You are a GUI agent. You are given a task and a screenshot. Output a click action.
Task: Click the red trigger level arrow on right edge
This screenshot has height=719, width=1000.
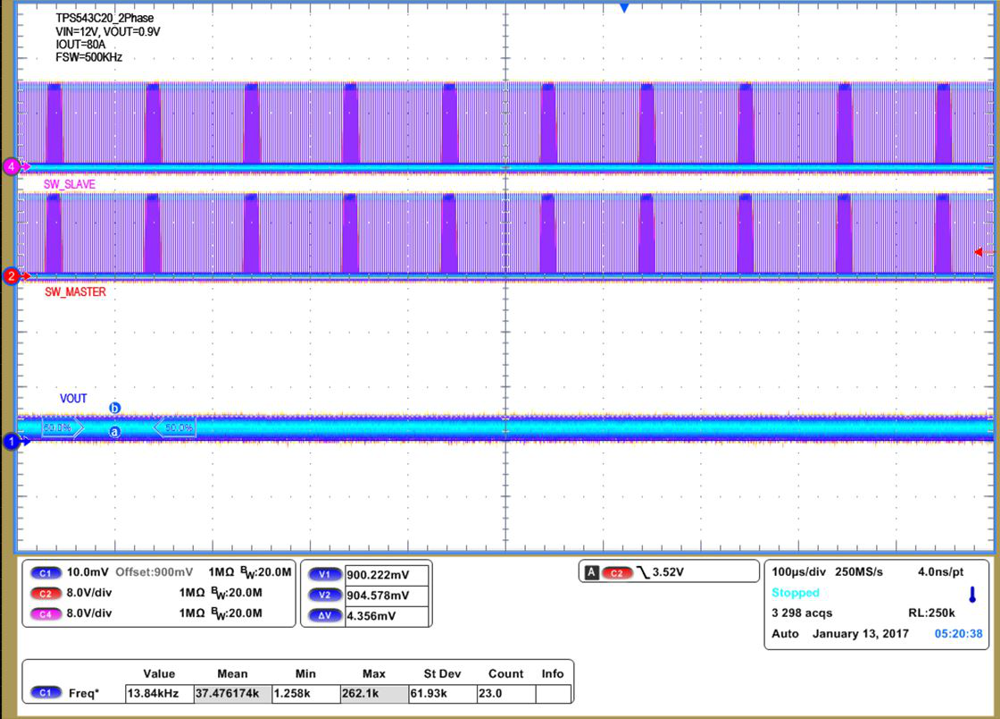point(981,253)
